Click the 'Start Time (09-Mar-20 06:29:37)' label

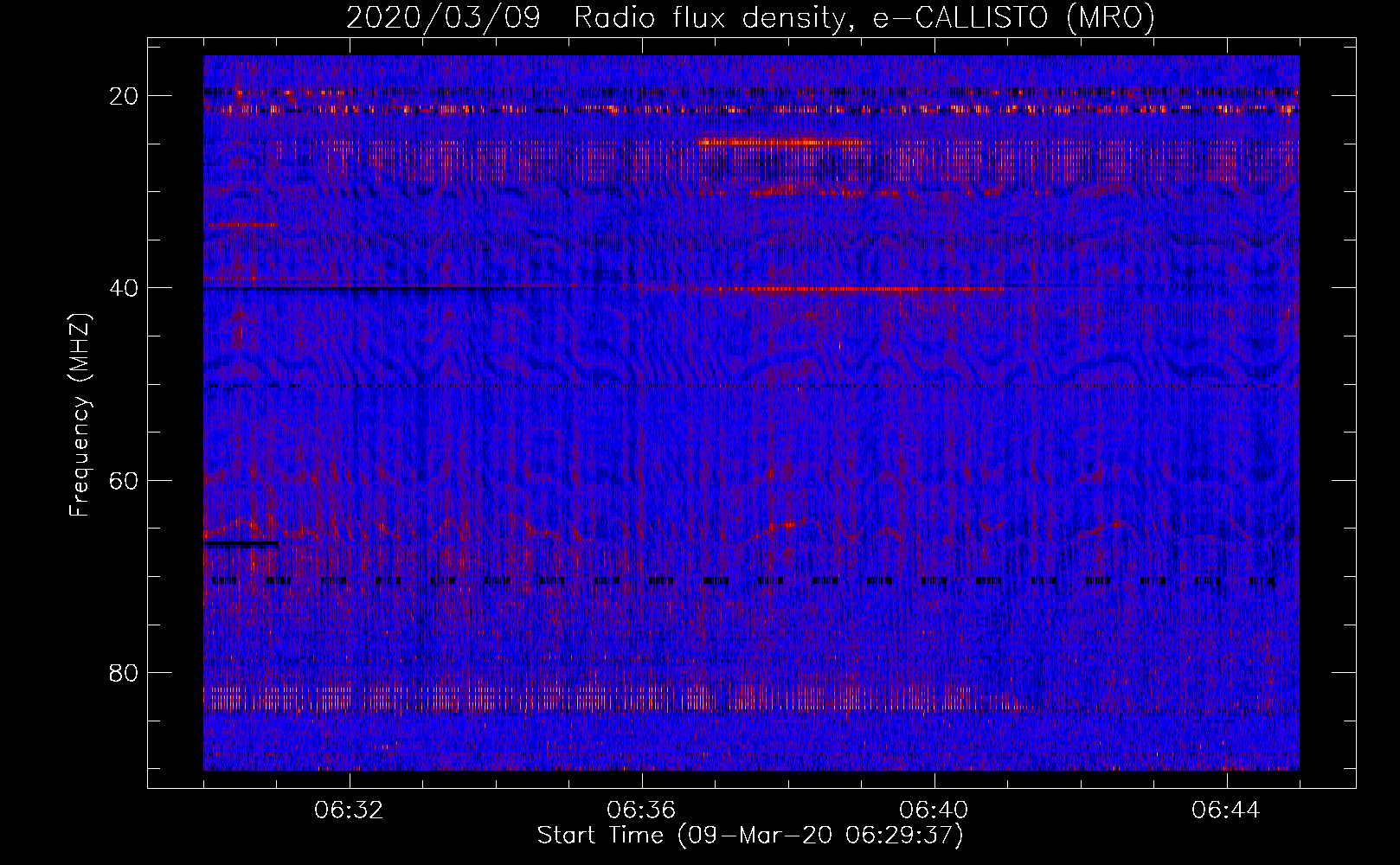(750, 836)
